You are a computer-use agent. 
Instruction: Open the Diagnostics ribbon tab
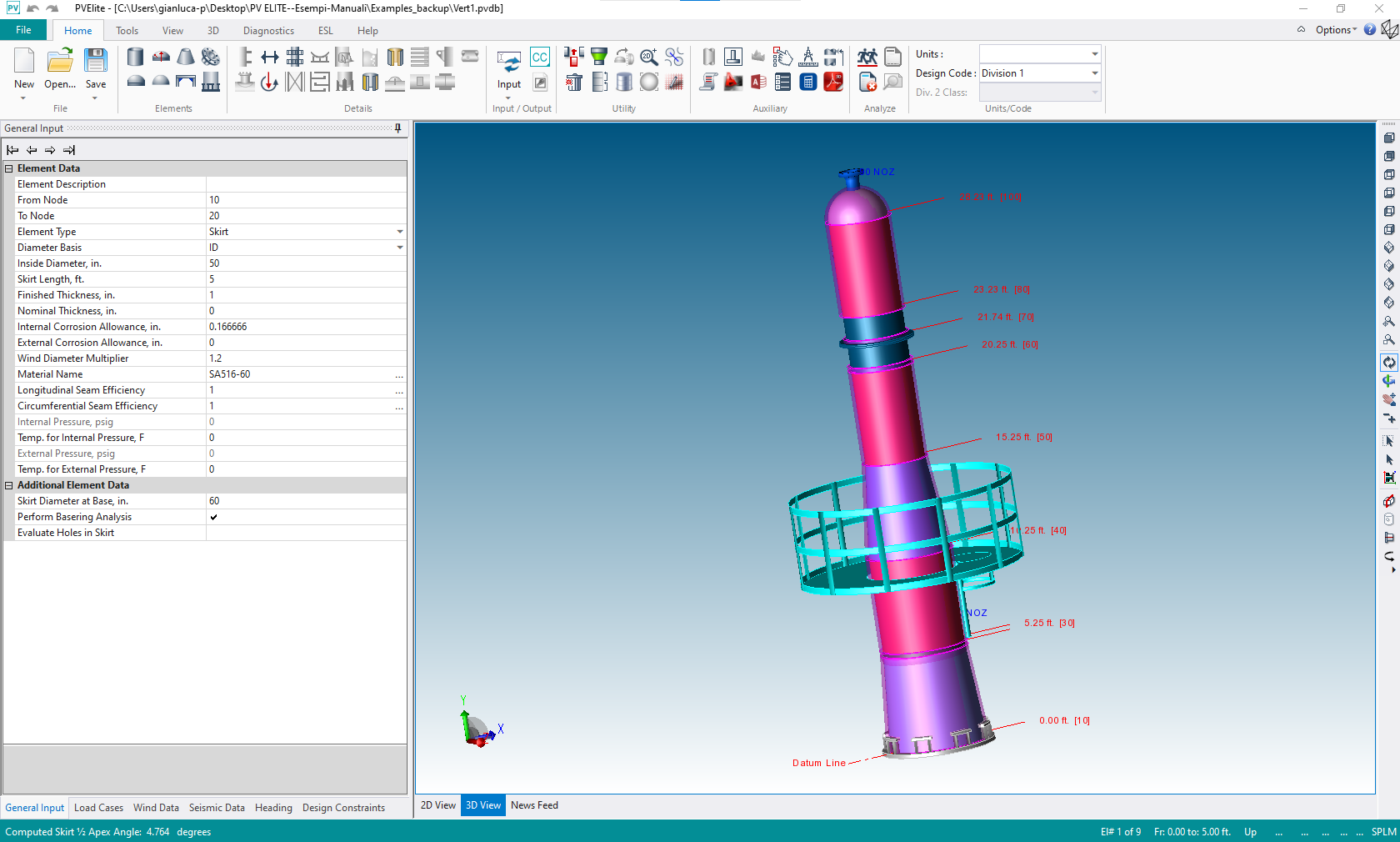click(268, 31)
